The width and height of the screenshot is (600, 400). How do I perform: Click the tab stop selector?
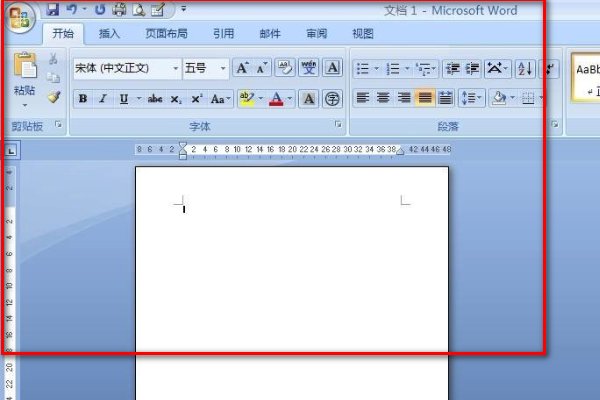coord(11,151)
